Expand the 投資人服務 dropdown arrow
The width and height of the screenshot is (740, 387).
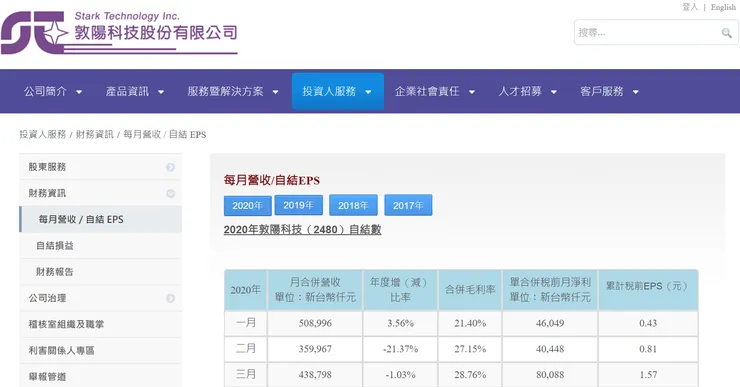point(368,92)
